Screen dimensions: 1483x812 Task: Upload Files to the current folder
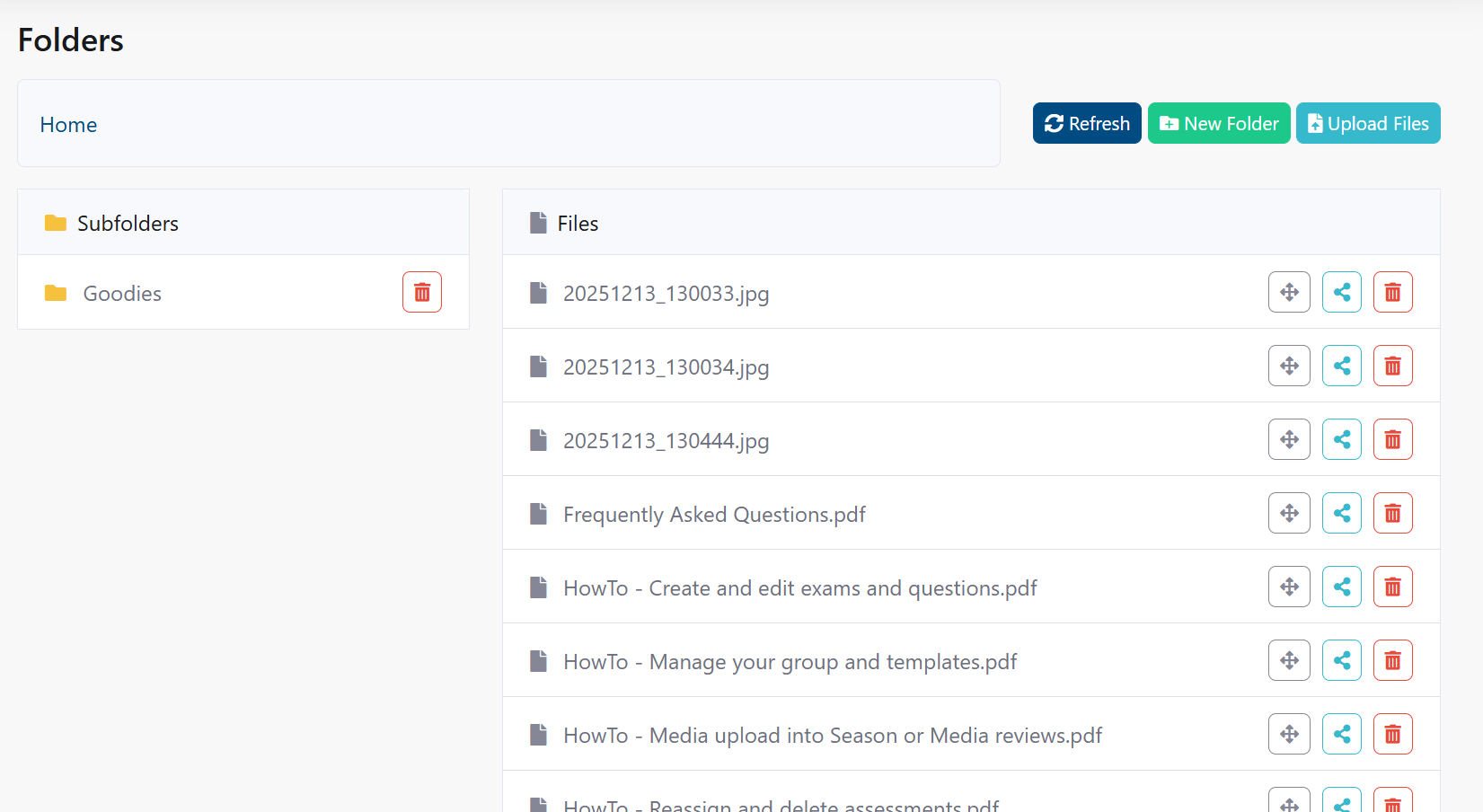tap(1367, 123)
